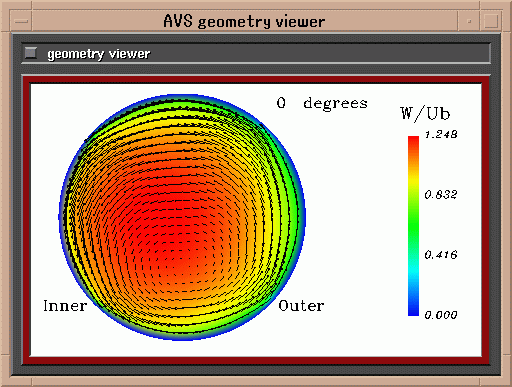Click the 0.416 legend value
The height and width of the screenshot is (387, 512).
coord(441,255)
